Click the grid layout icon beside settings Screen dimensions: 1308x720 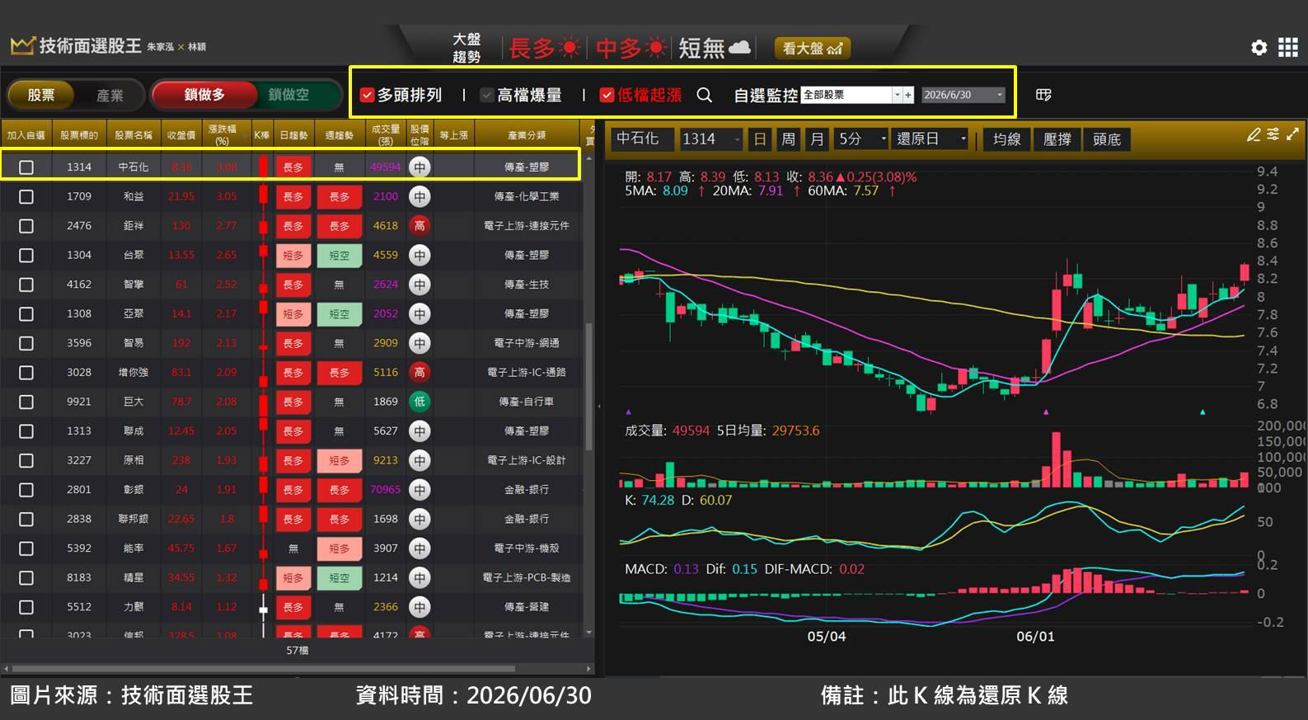[x=1286, y=48]
